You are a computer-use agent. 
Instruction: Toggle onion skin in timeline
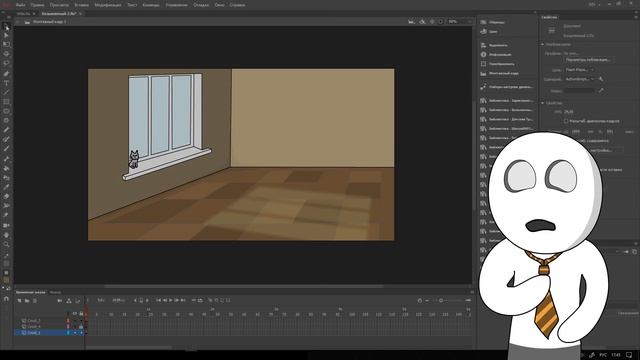(x=211, y=300)
